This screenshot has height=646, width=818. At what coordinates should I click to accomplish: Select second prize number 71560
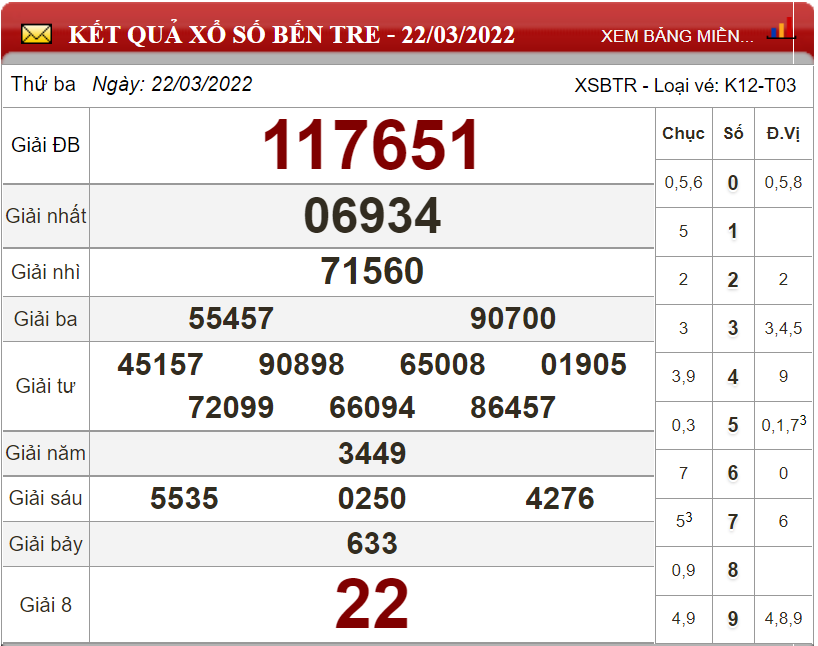(x=372, y=271)
